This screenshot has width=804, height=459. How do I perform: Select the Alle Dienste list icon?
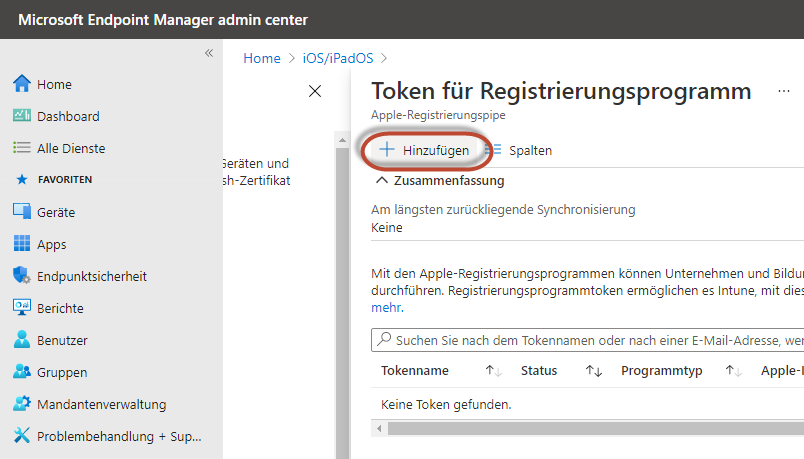point(22,148)
